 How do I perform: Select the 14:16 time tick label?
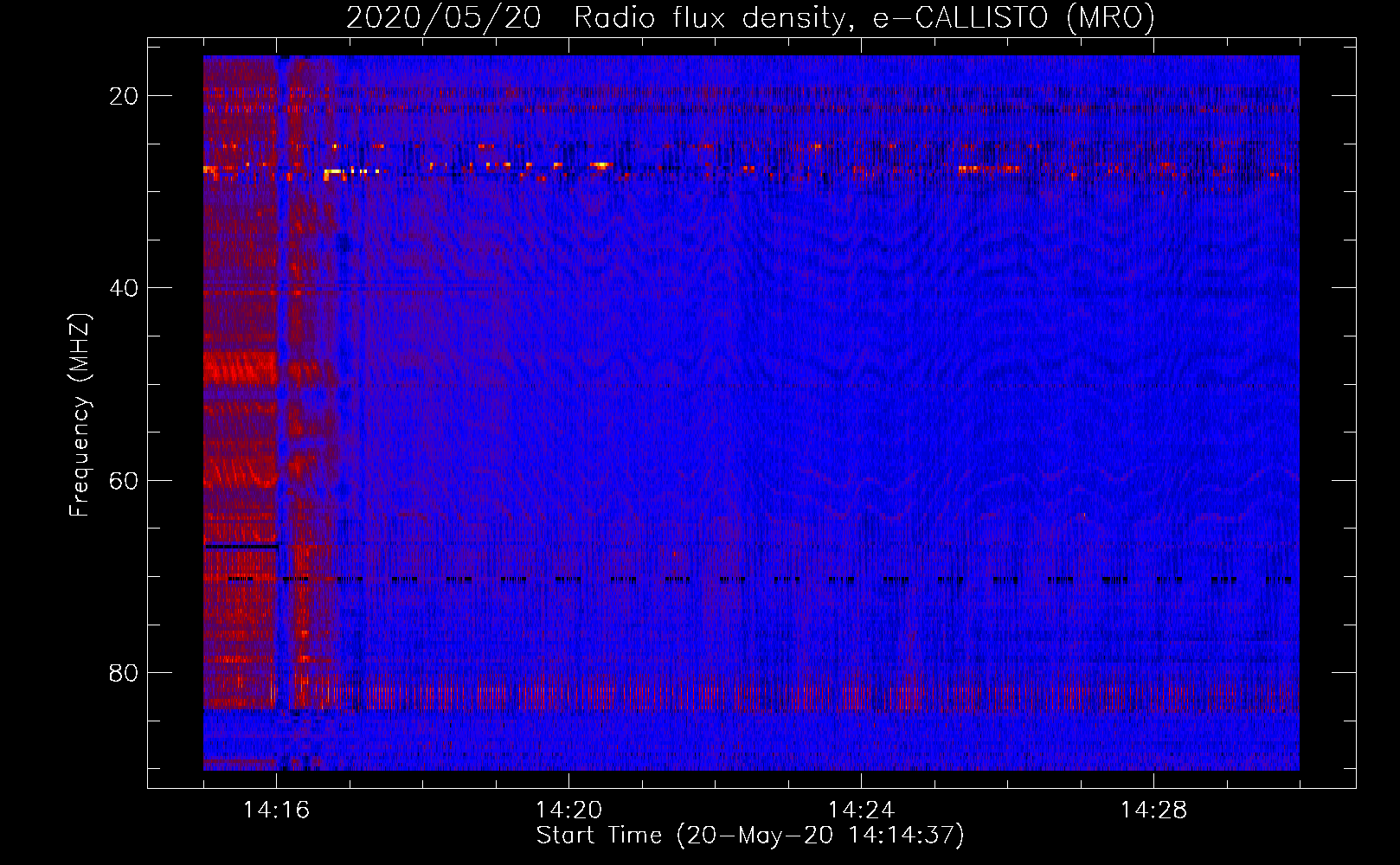276,811
